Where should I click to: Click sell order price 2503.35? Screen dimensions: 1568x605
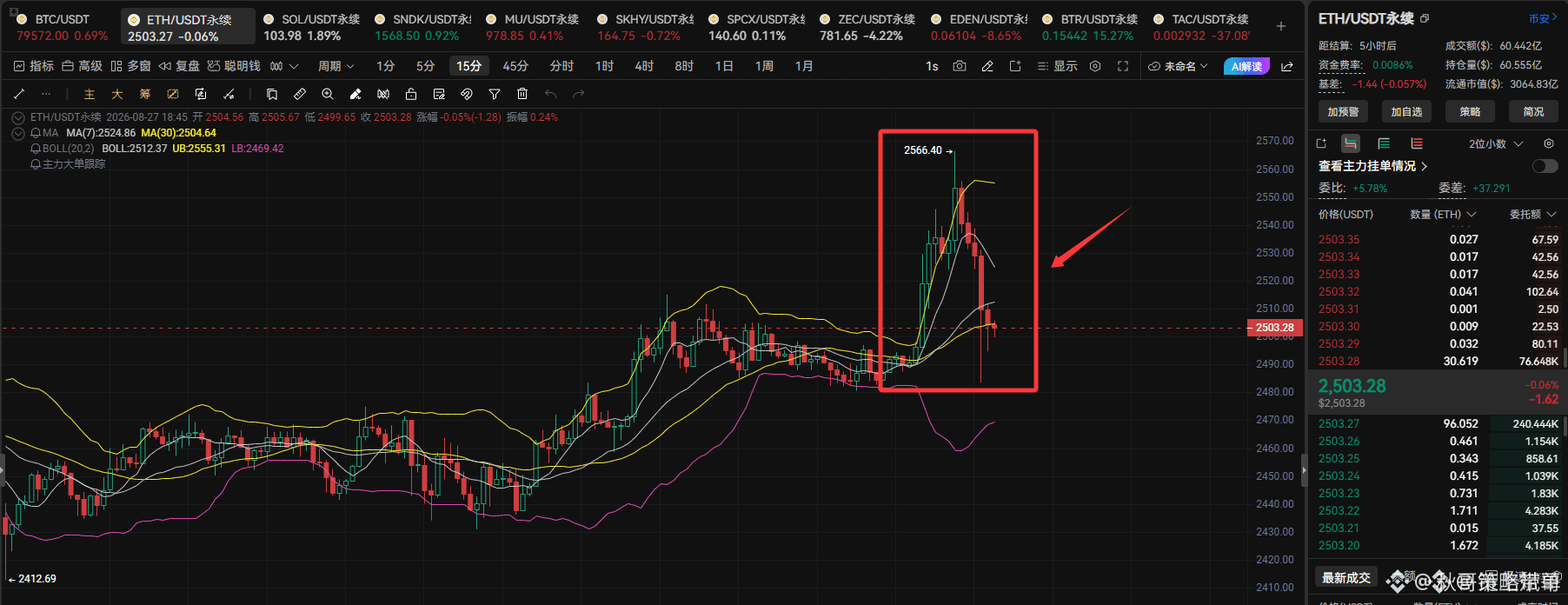tap(1339, 239)
